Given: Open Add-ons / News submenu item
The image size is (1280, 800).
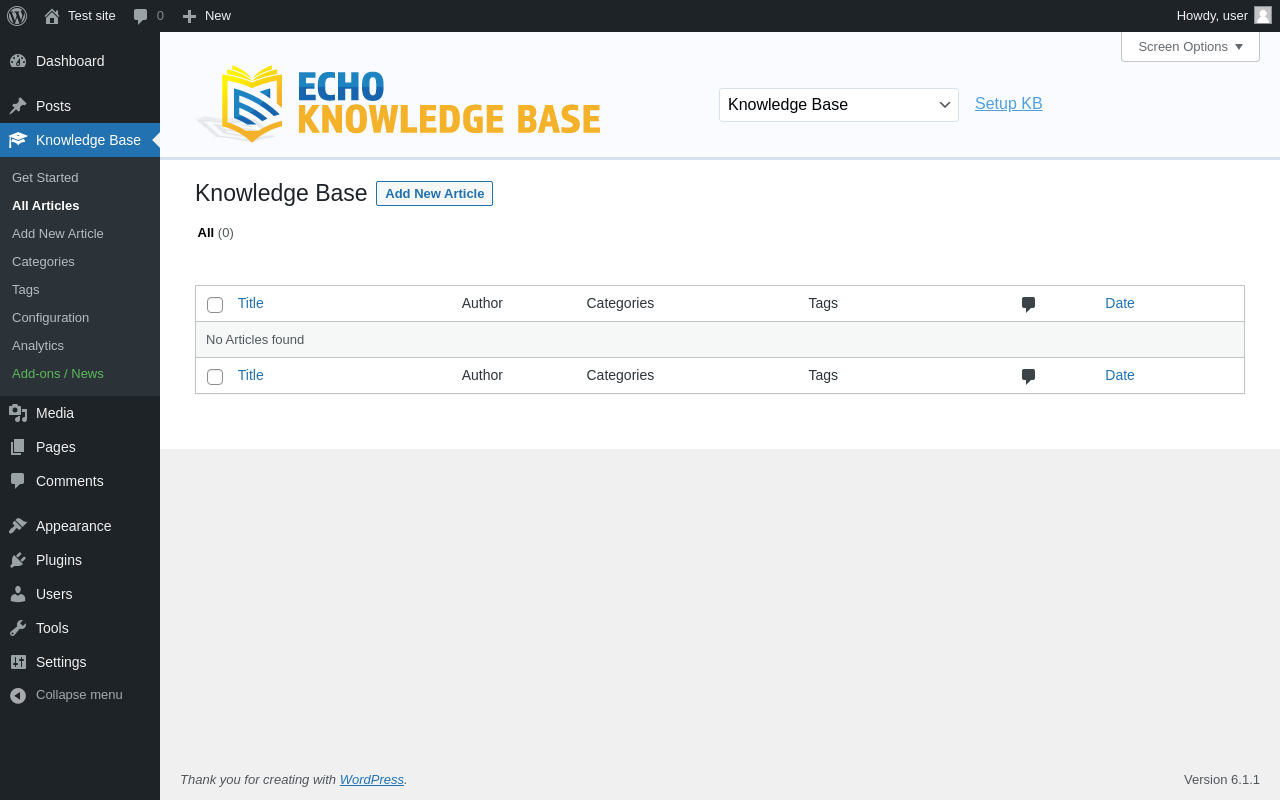Looking at the screenshot, I should coord(58,374).
